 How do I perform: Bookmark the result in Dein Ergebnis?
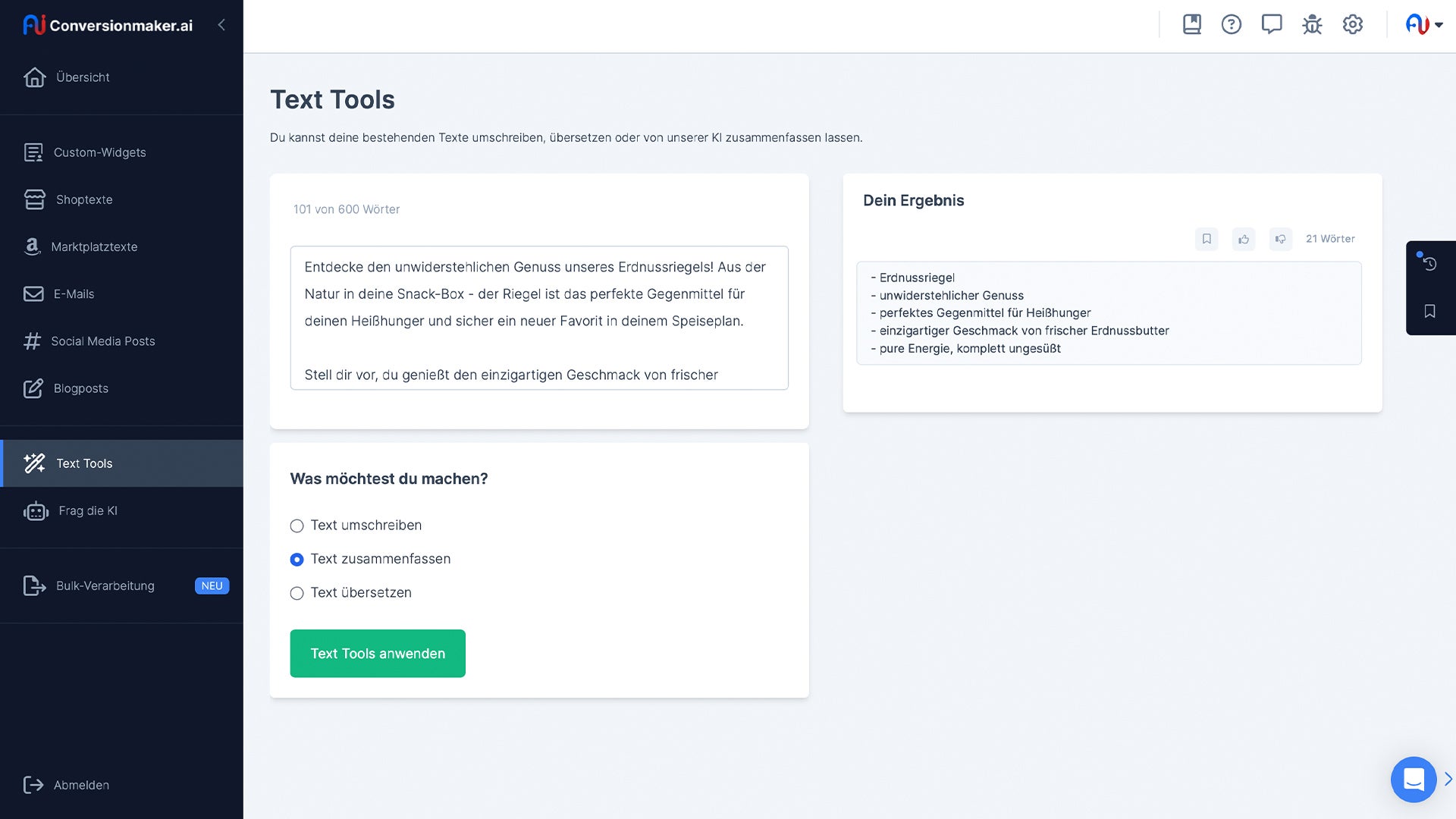1207,239
